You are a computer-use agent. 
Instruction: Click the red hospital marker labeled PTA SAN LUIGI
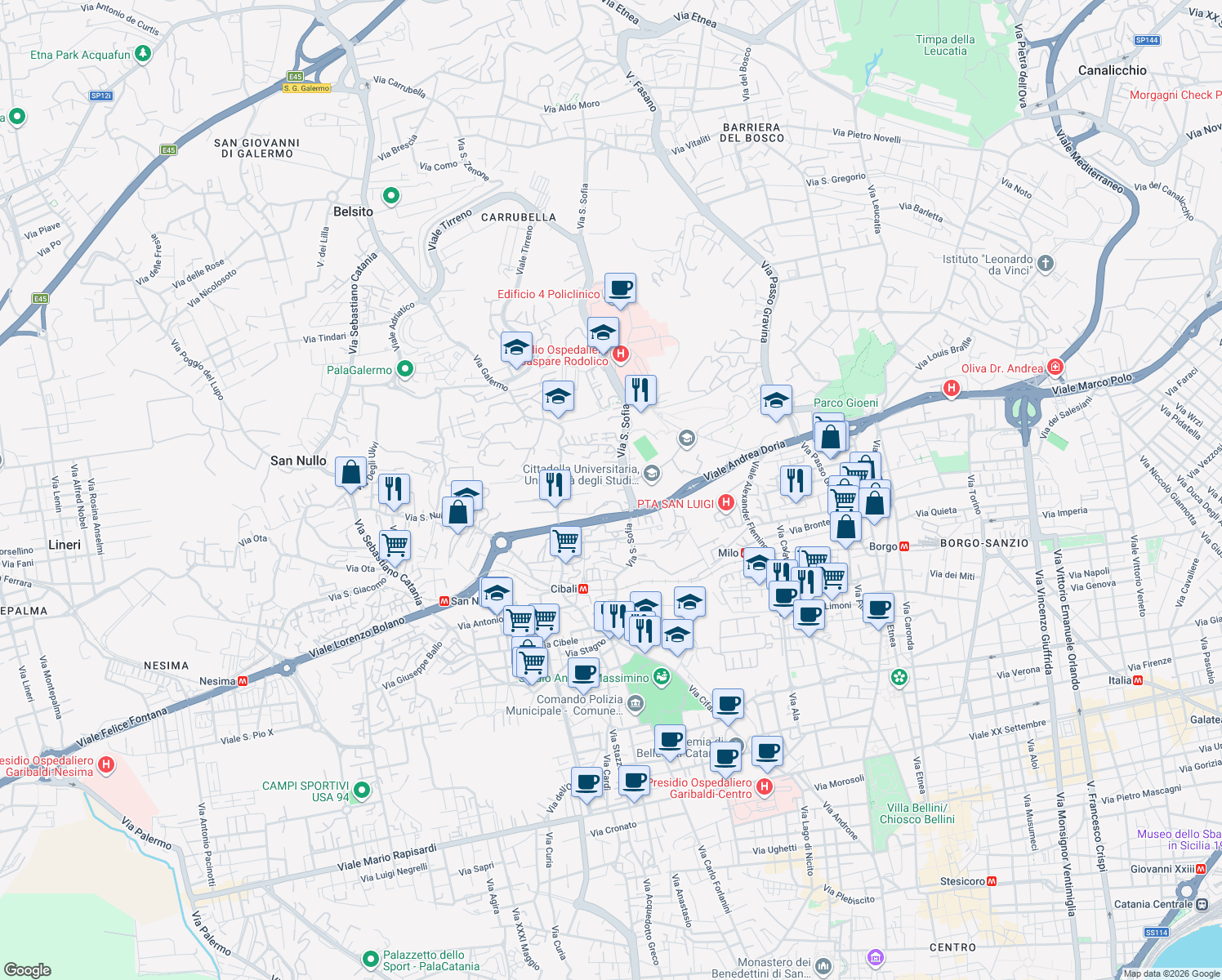(x=726, y=503)
